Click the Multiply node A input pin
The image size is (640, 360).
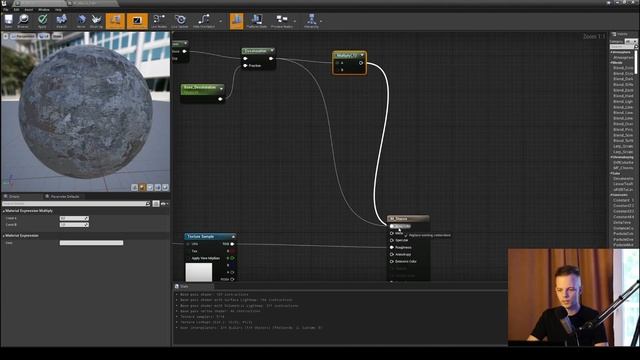coord(338,63)
